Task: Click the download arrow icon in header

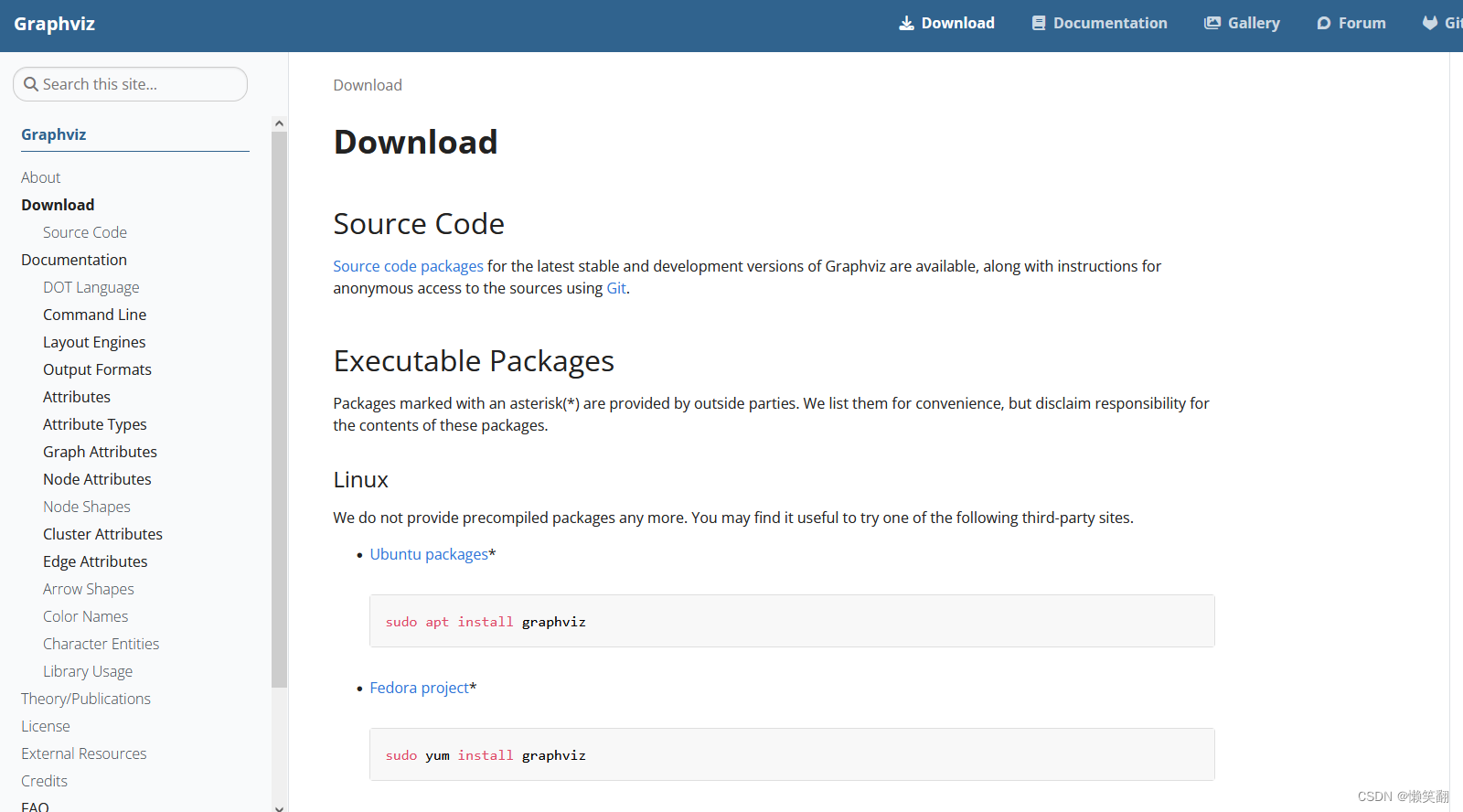Action: coord(906,24)
